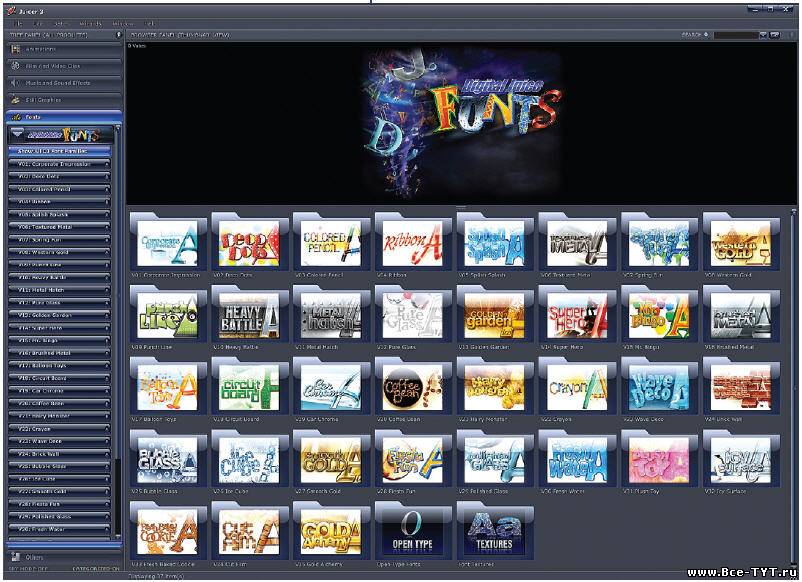Open the Golden Garden font folder
This screenshot has width=802, height=582.
click(495, 315)
